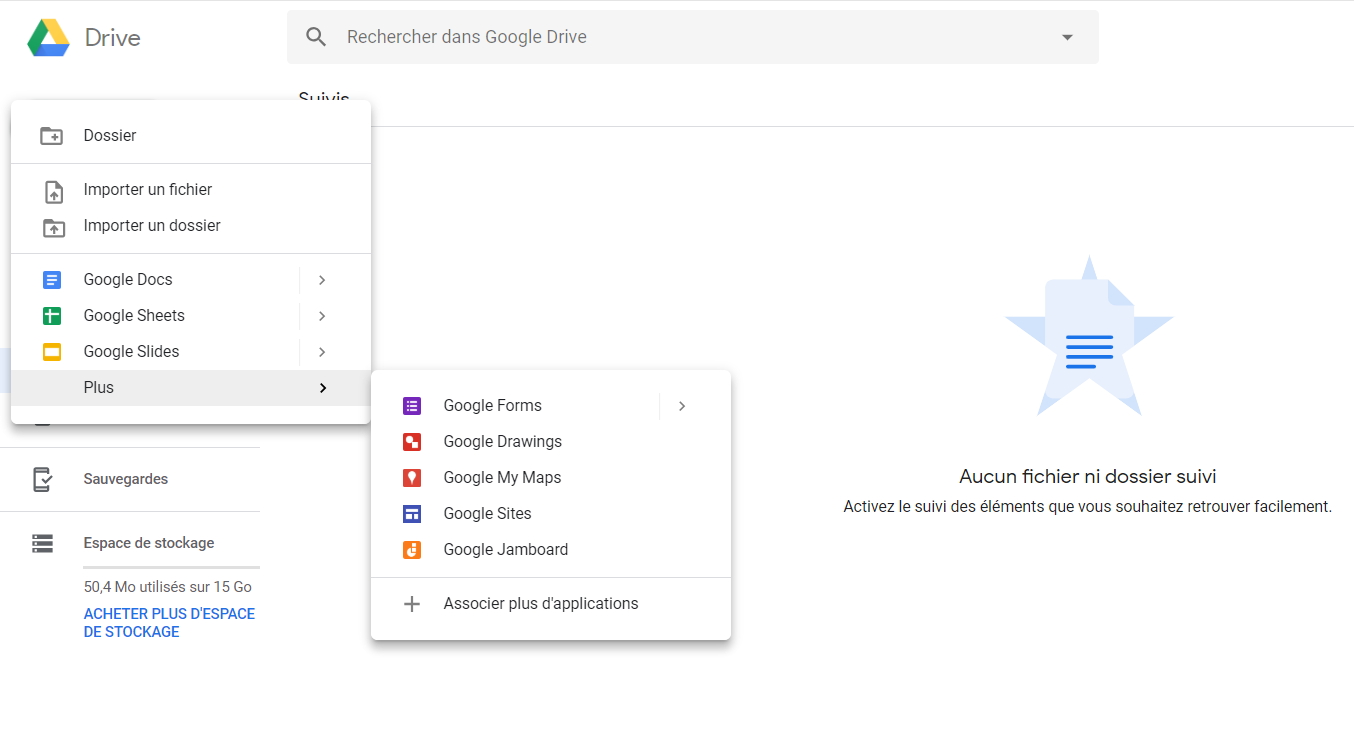Select Importer un dossier
Screen dimensions: 1354x753
click(191, 226)
